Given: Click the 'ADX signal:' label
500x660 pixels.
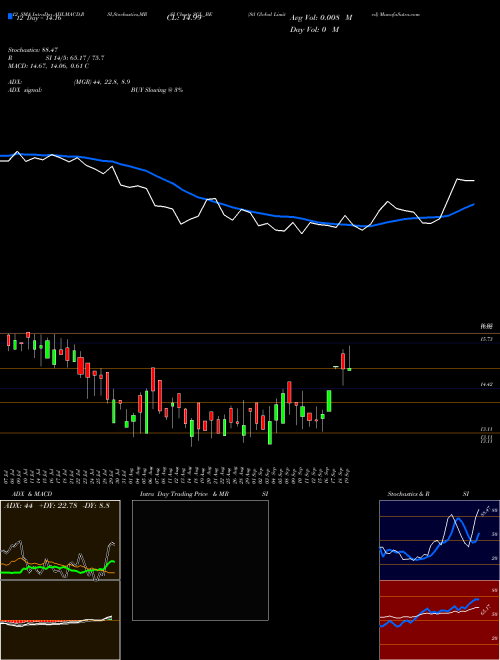Looking at the screenshot, I should 25,90.
